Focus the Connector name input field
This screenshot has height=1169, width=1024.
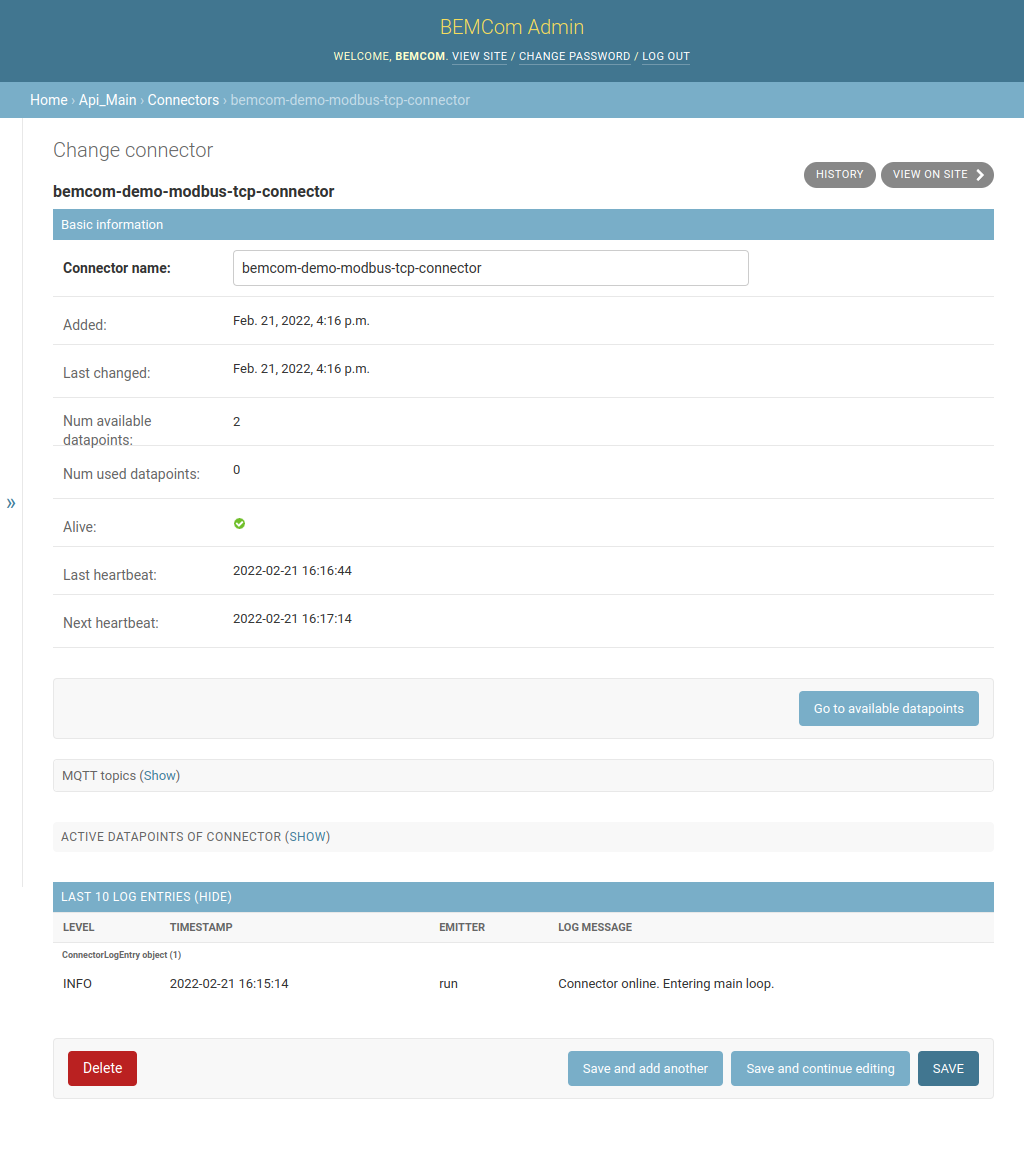coord(490,268)
